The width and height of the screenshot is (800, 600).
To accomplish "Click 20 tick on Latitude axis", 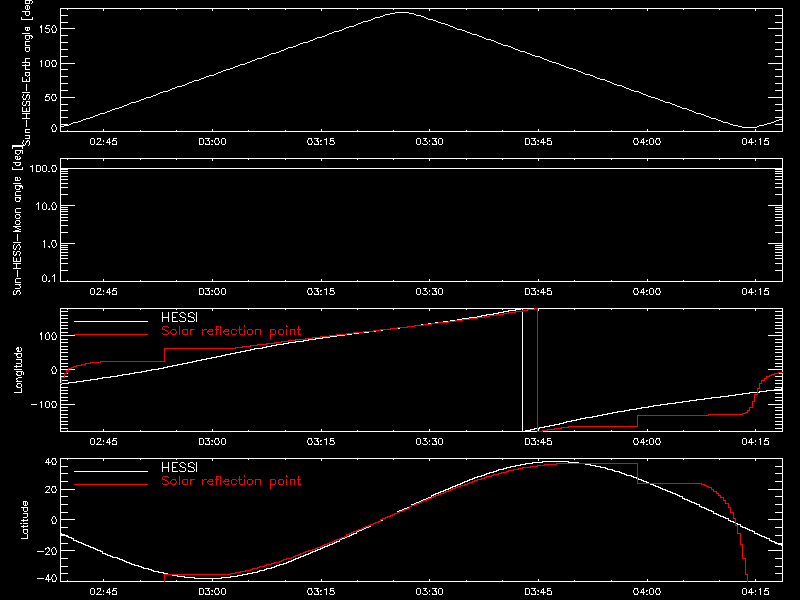I will pyautogui.click(x=51, y=490).
